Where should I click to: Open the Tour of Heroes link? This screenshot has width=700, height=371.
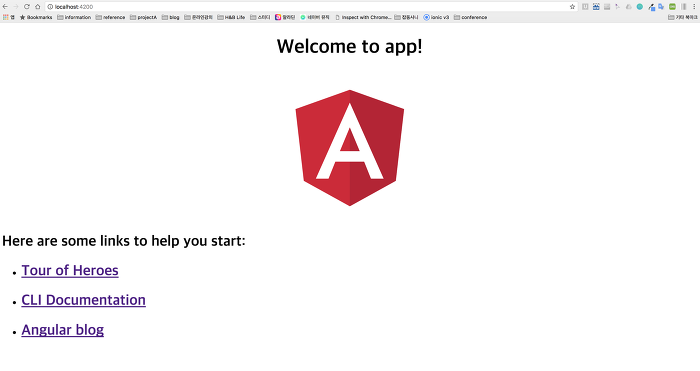[70, 271]
